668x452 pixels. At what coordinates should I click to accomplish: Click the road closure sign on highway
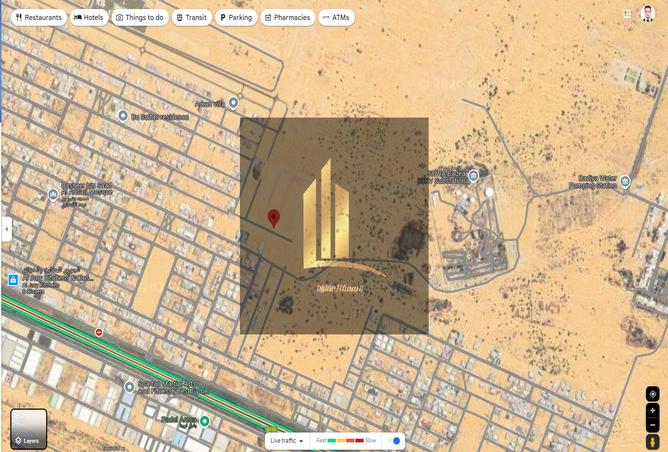pos(99,332)
